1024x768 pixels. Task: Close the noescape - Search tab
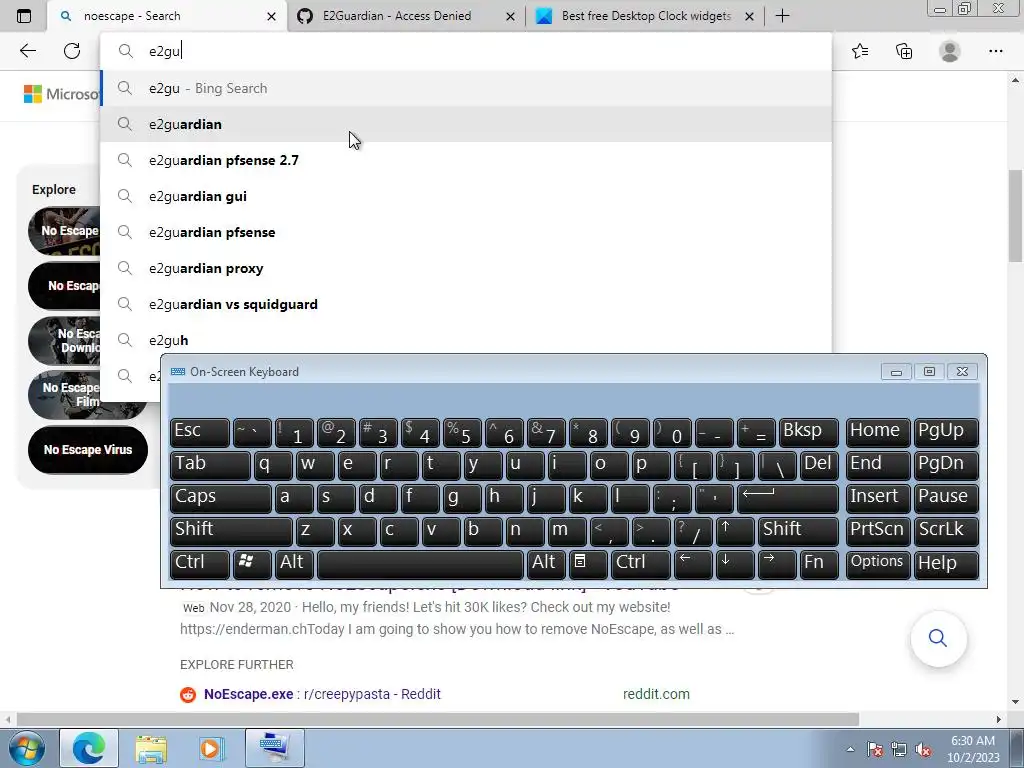(271, 16)
